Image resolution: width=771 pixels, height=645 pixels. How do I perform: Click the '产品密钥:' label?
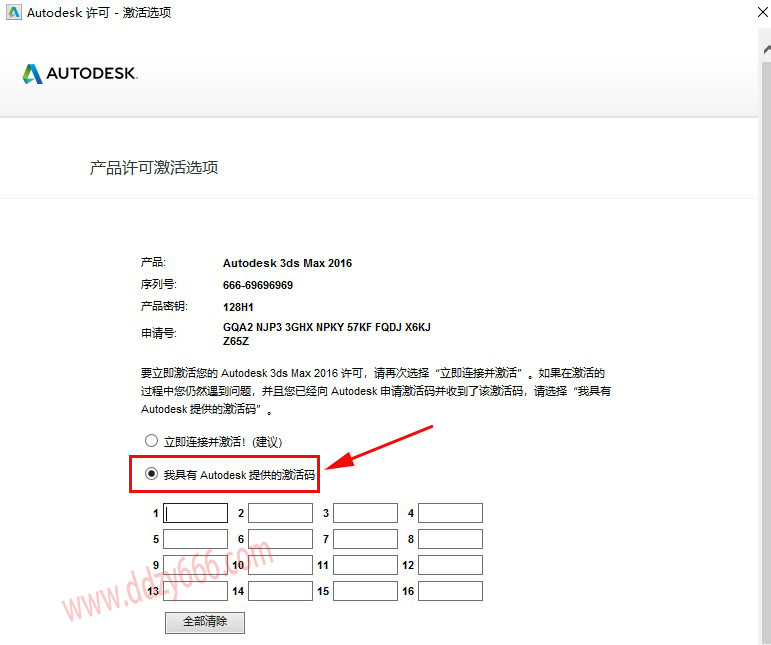point(164,306)
